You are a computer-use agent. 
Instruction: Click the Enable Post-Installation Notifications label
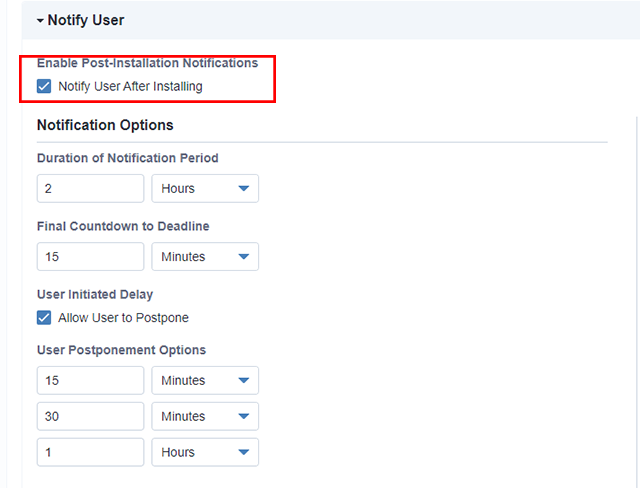147,63
